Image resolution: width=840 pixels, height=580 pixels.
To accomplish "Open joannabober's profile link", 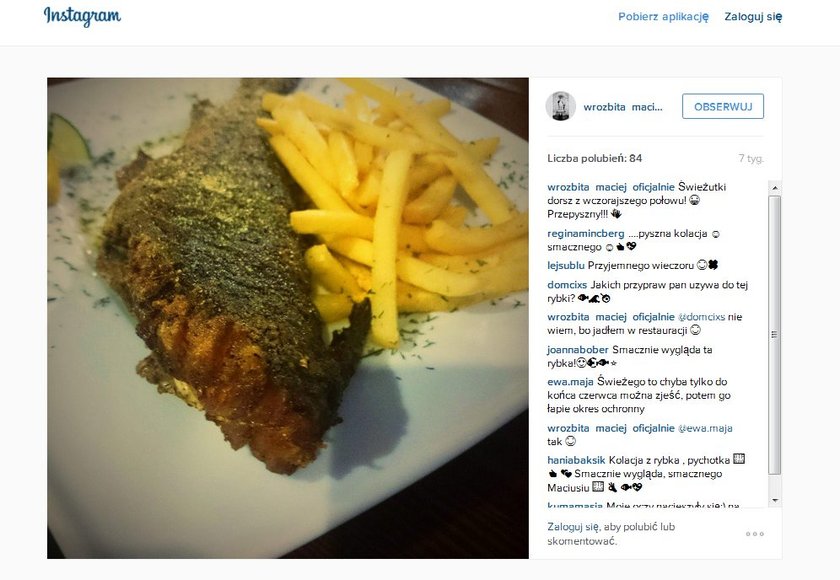I will [578, 350].
